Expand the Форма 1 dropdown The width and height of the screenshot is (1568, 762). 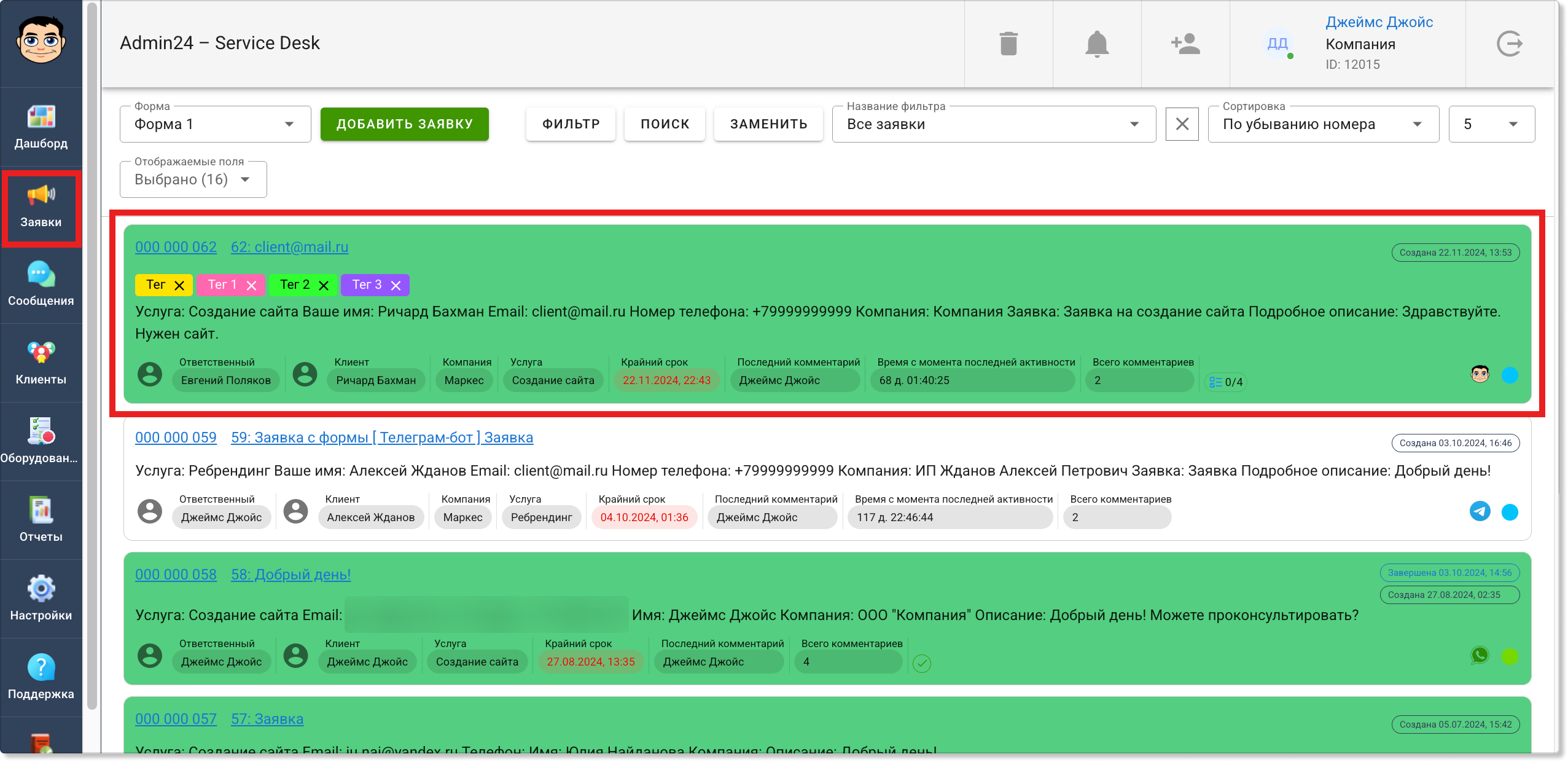[x=216, y=124]
